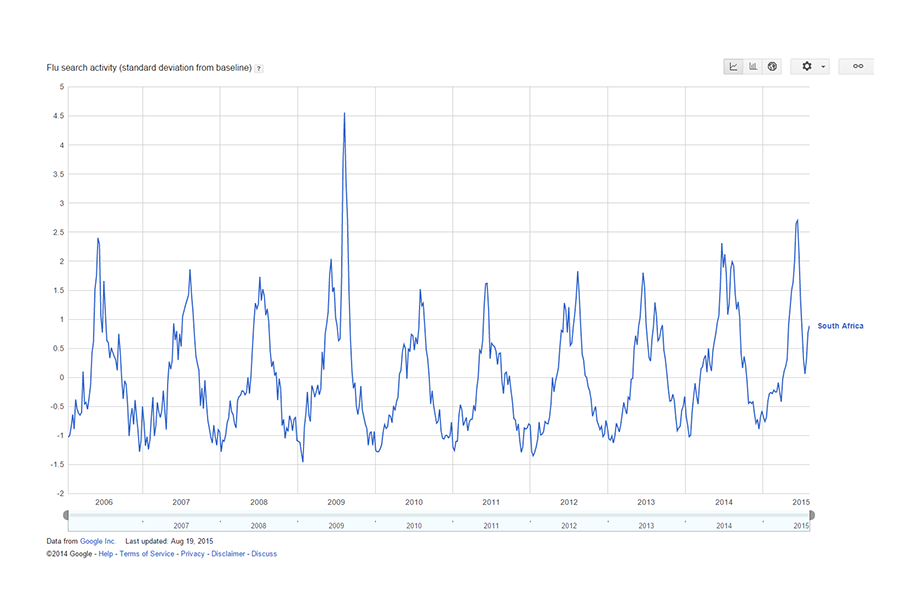Click the 2015 peak on the line

click(x=797, y=220)
